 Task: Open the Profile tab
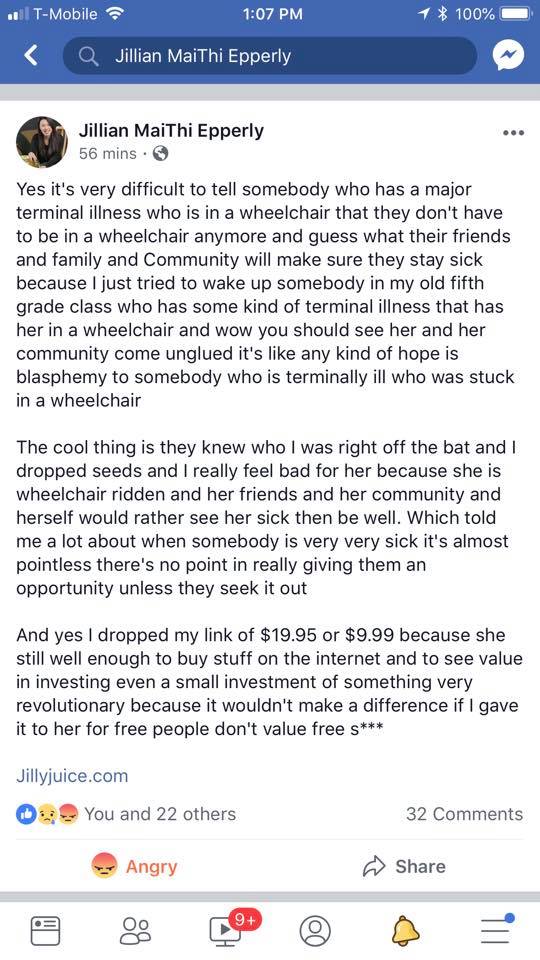[315, 931]
